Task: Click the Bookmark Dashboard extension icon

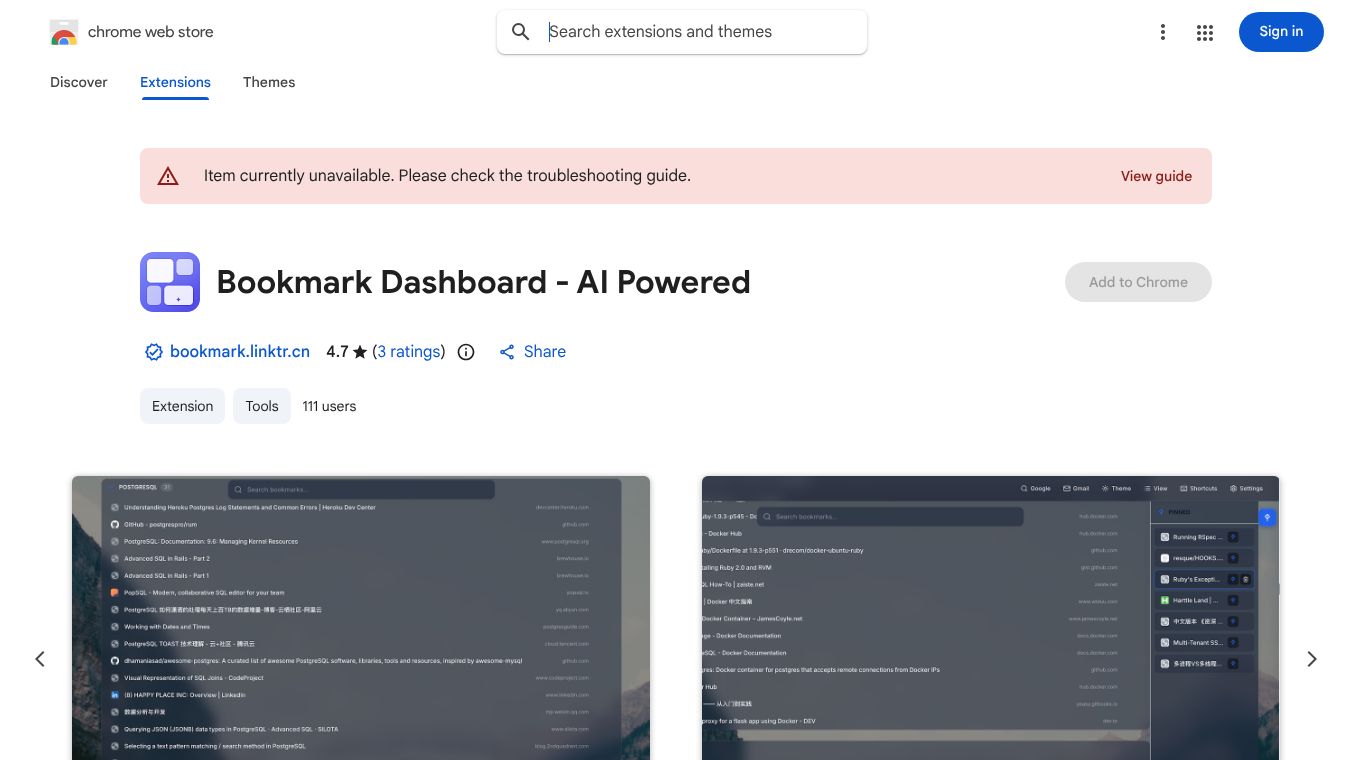Action: [x=170, y=282]
